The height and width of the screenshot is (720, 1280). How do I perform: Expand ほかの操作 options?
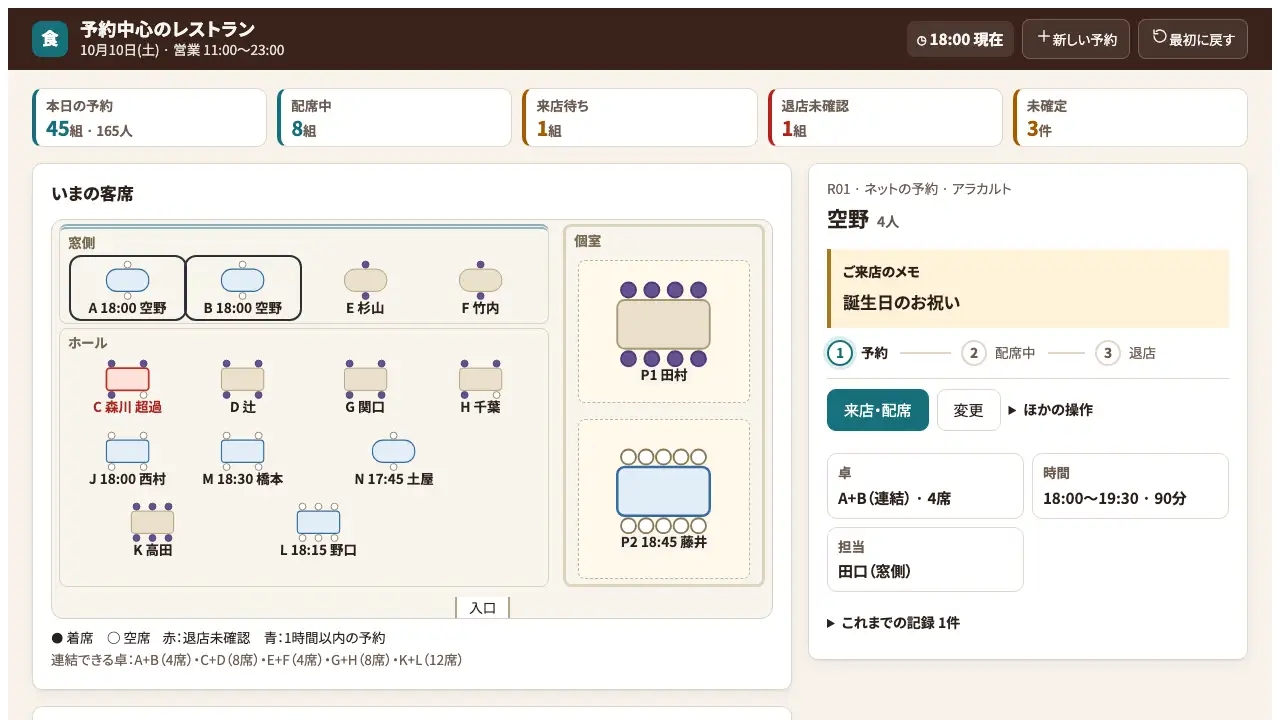coord(1051,410)
